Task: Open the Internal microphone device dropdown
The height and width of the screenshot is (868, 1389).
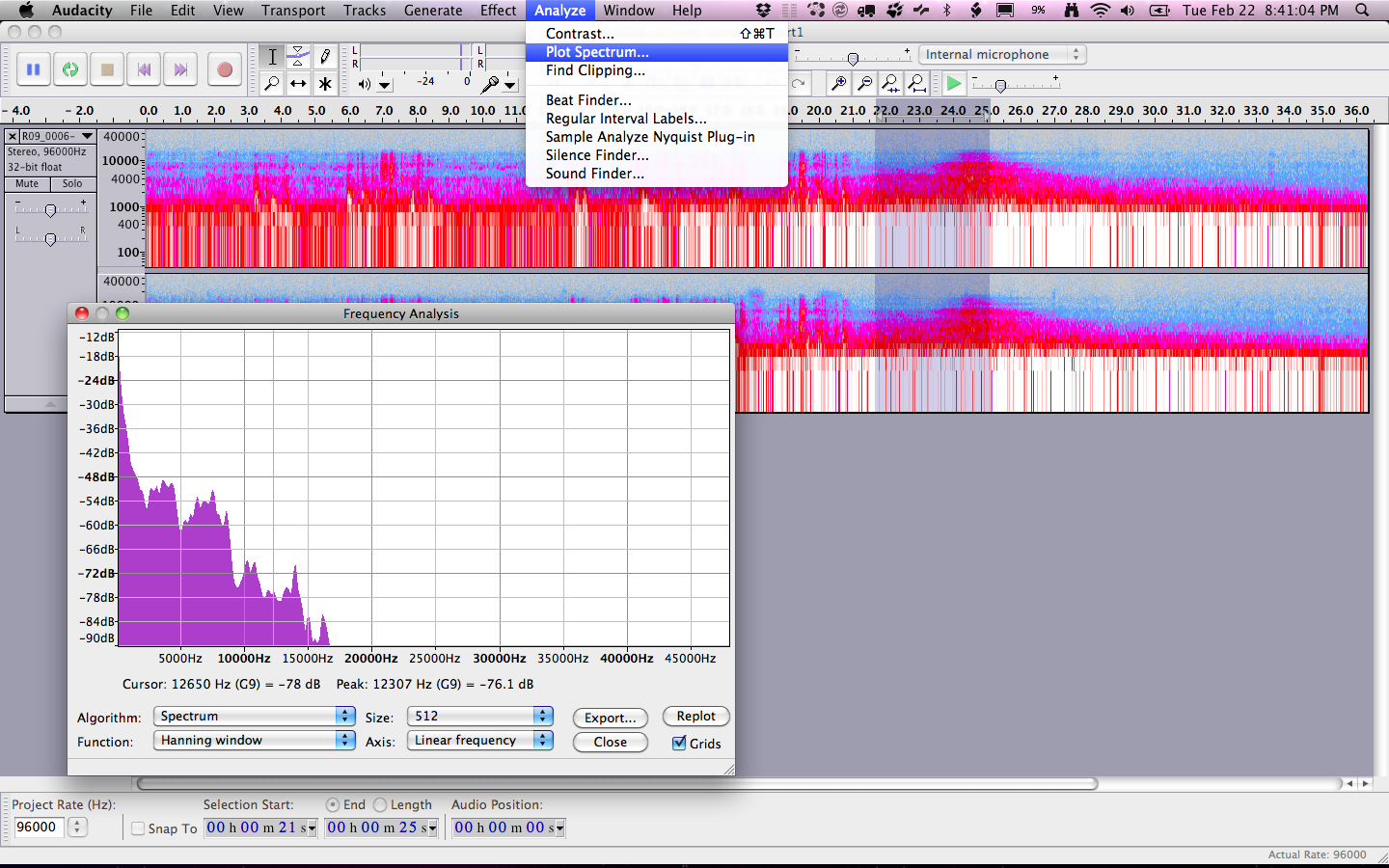Action: click(x=1002, y=55)
